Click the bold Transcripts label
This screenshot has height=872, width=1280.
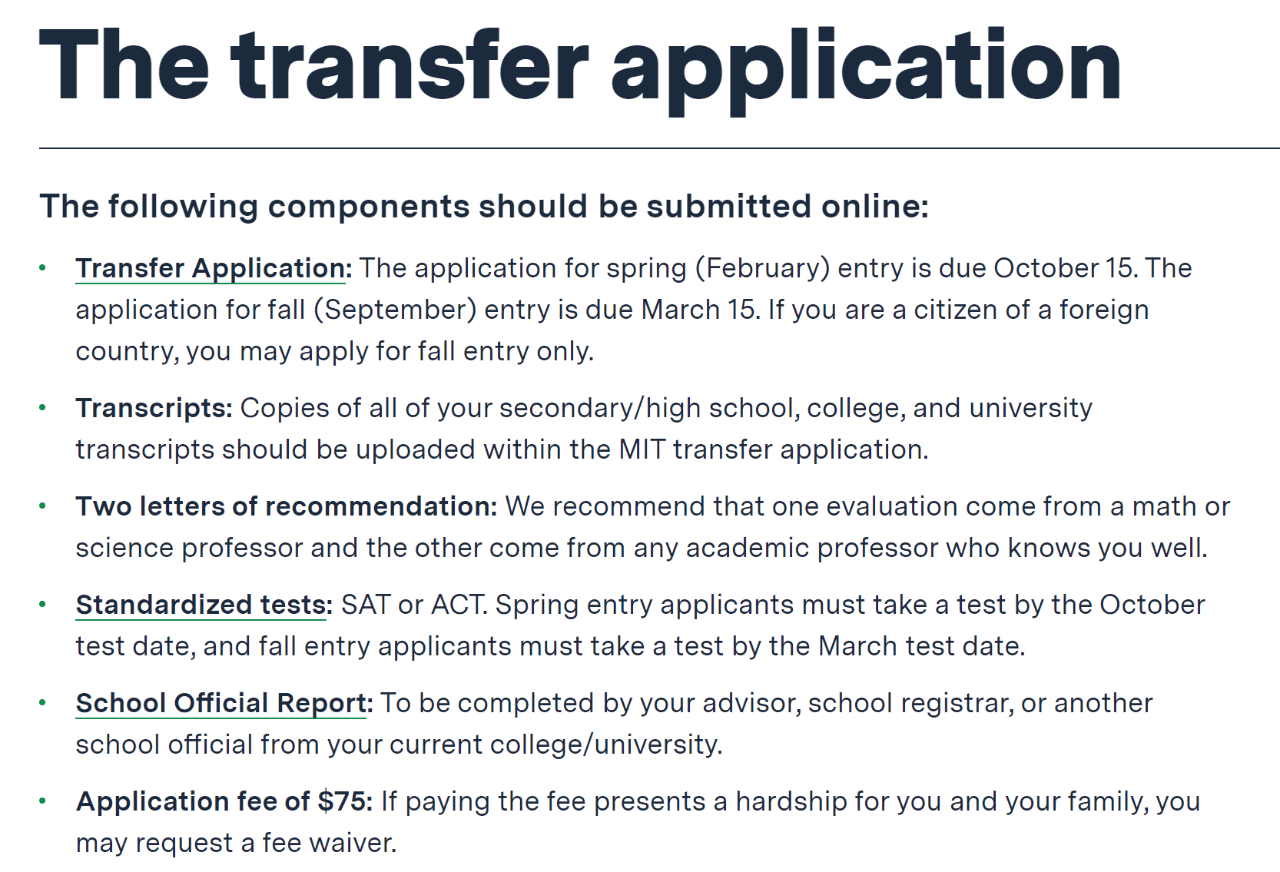[x=154, y=408]
